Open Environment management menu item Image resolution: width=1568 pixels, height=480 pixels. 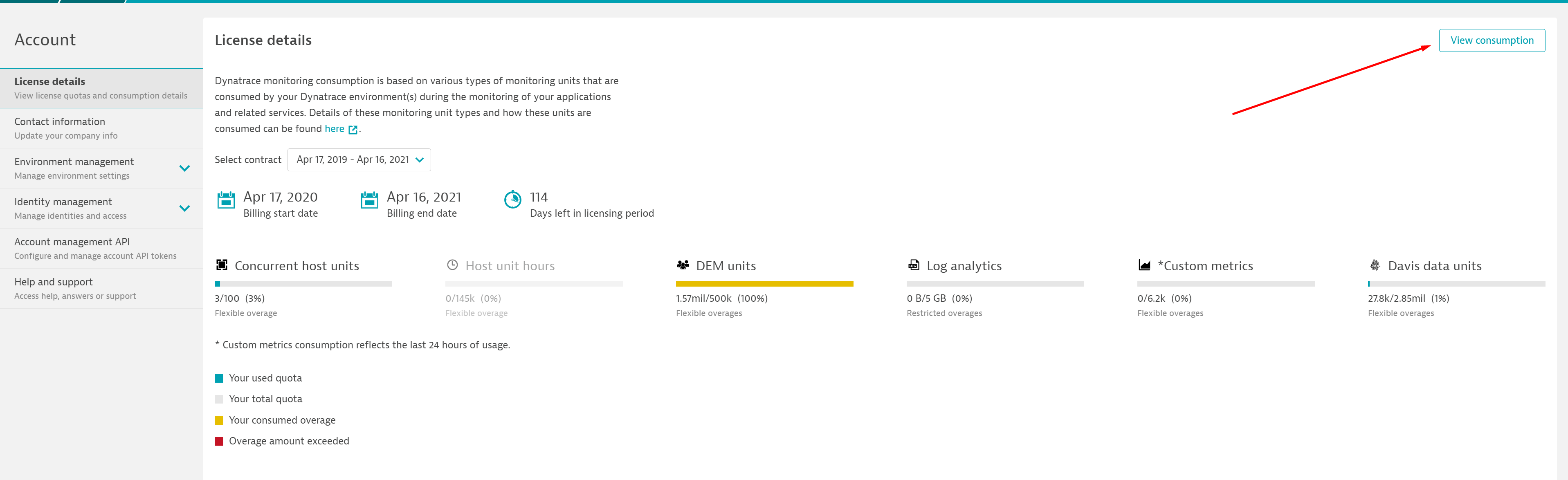[102, 168]
